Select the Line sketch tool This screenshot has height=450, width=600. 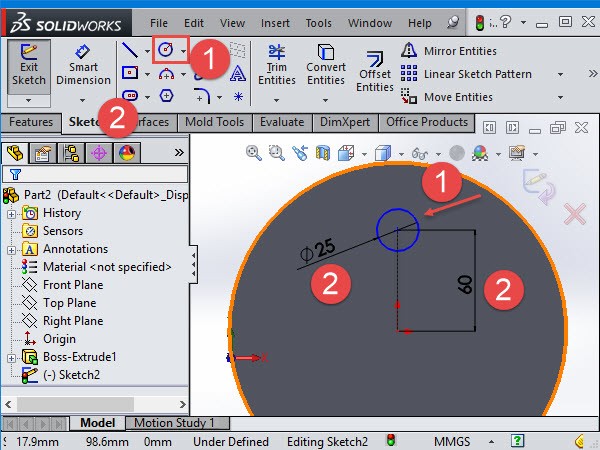(x=130, y=50)
